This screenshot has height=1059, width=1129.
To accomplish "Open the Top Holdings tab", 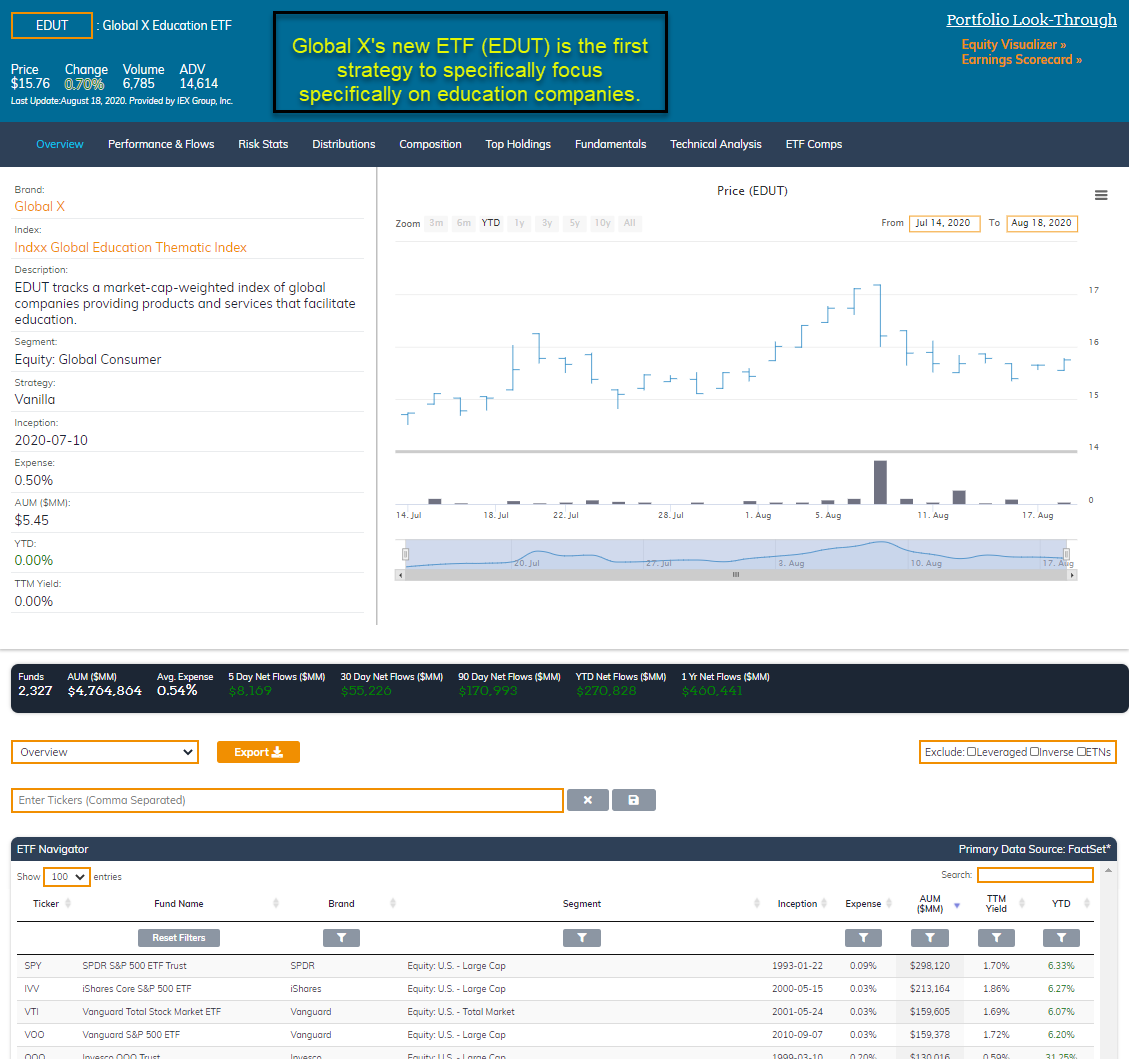I will click(518, 144).
